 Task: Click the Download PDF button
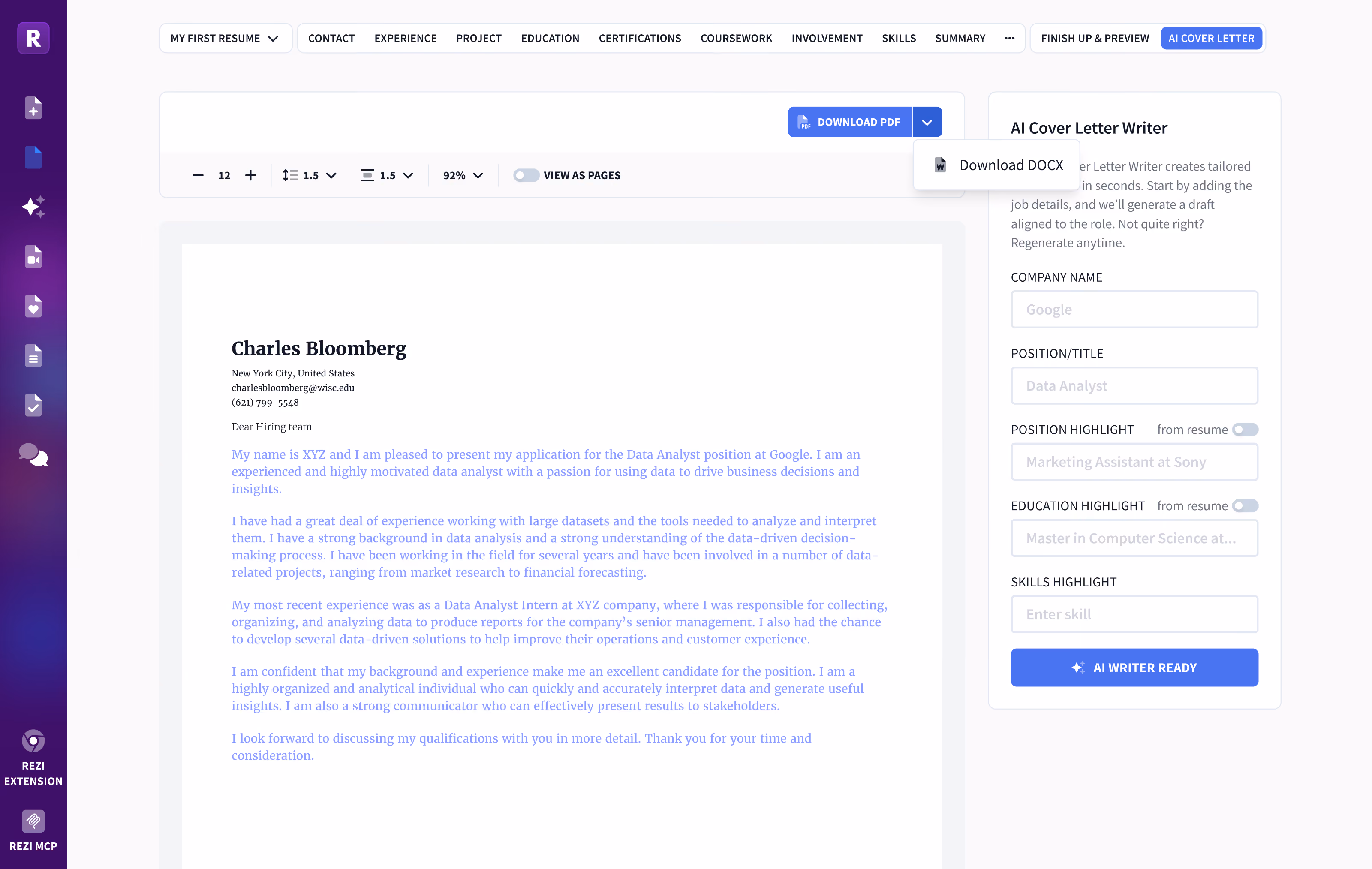point(849,122)
